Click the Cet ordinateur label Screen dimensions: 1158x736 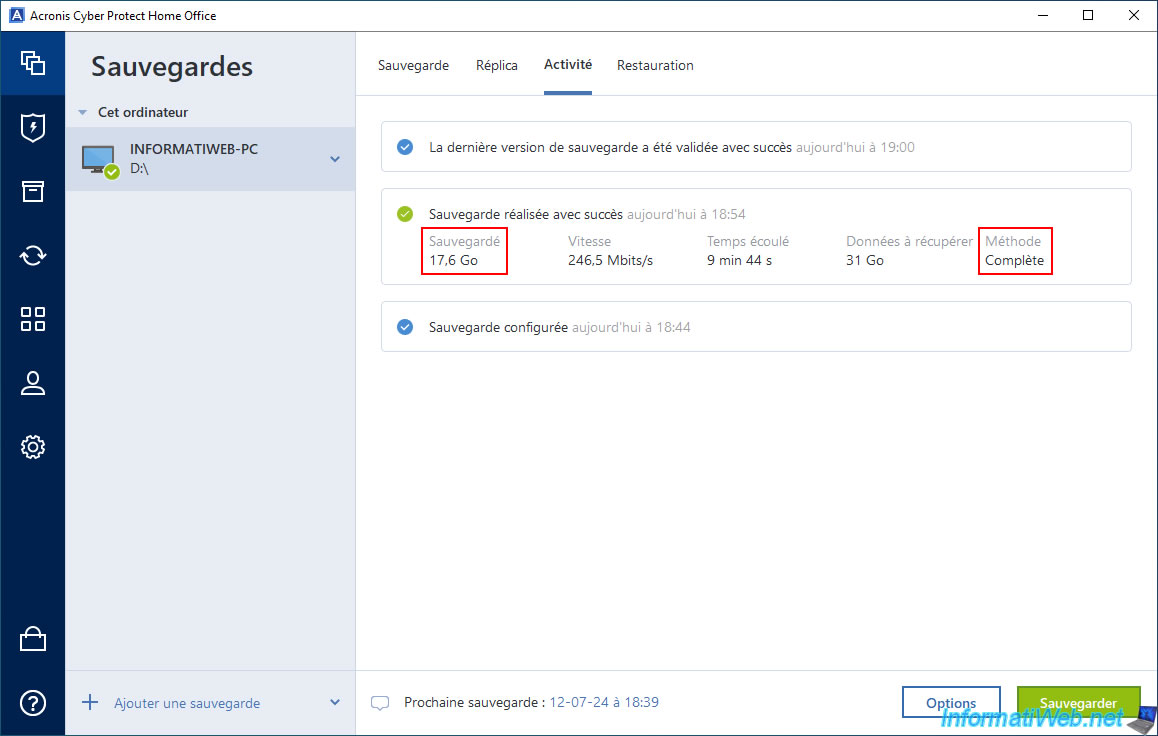pyautogui.click(x=143, y=112)
